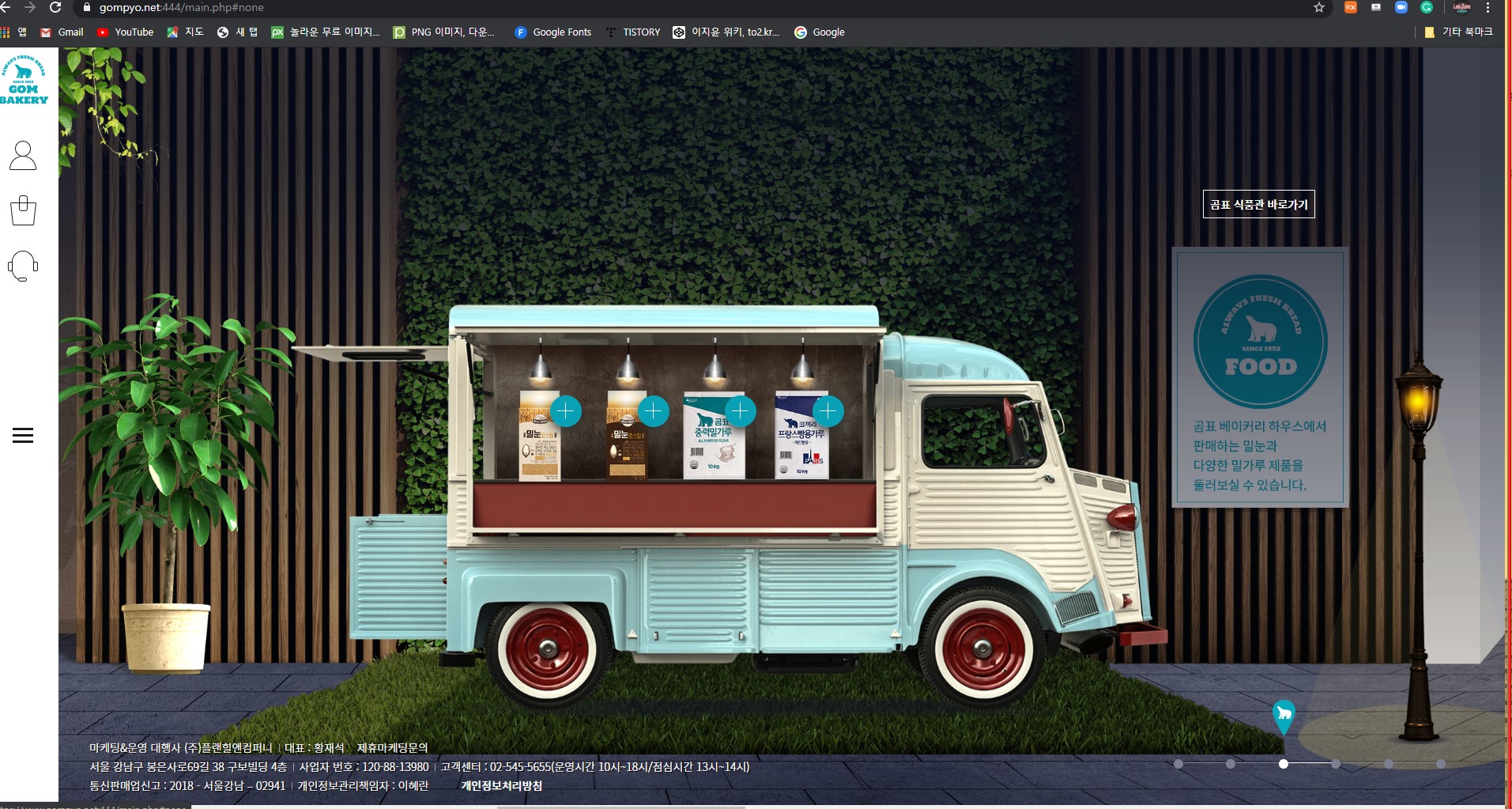Open PNG 이미지 bookmark

(443, 32)
